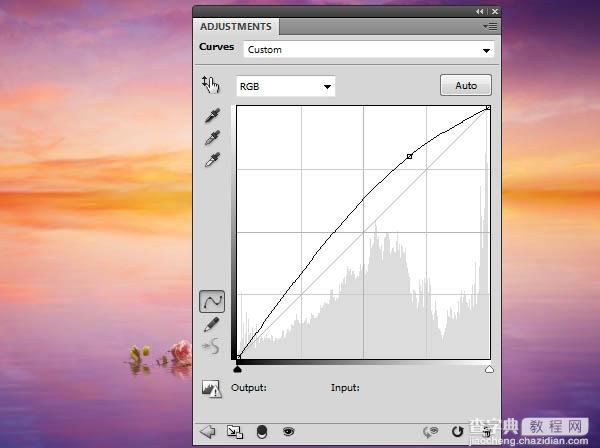Viewport: 600px width, 448px height.
Task: Click the Input value label
Action: 345,388
